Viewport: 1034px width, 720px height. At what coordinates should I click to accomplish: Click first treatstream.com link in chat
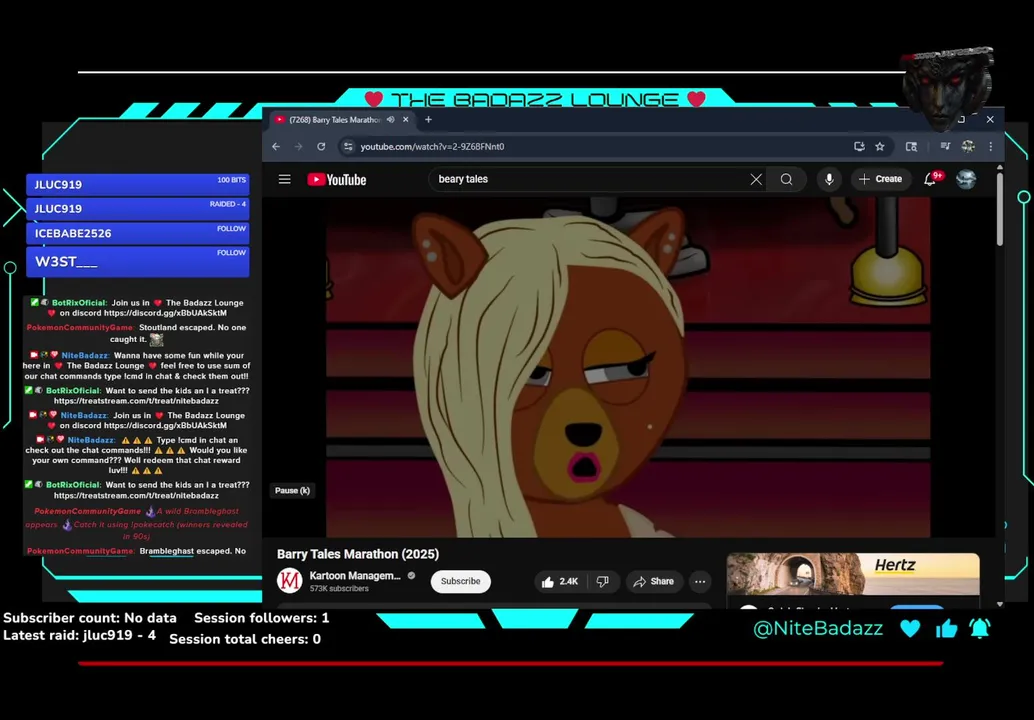click(136, 401)
